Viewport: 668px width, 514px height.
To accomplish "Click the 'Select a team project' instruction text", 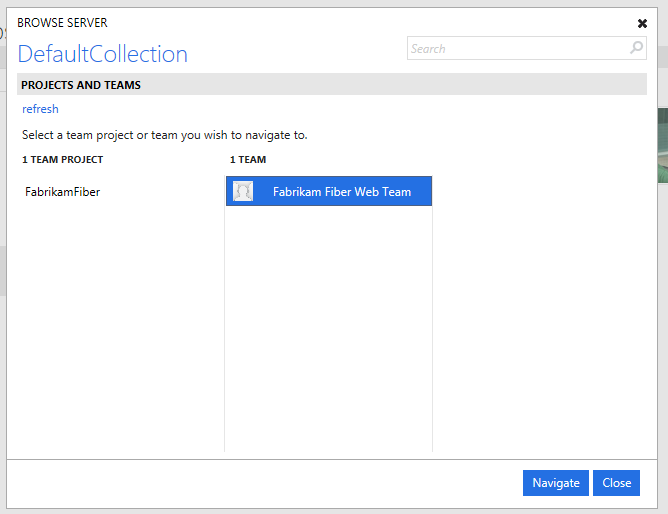I will pyautogui.click(x=164, y=134).
